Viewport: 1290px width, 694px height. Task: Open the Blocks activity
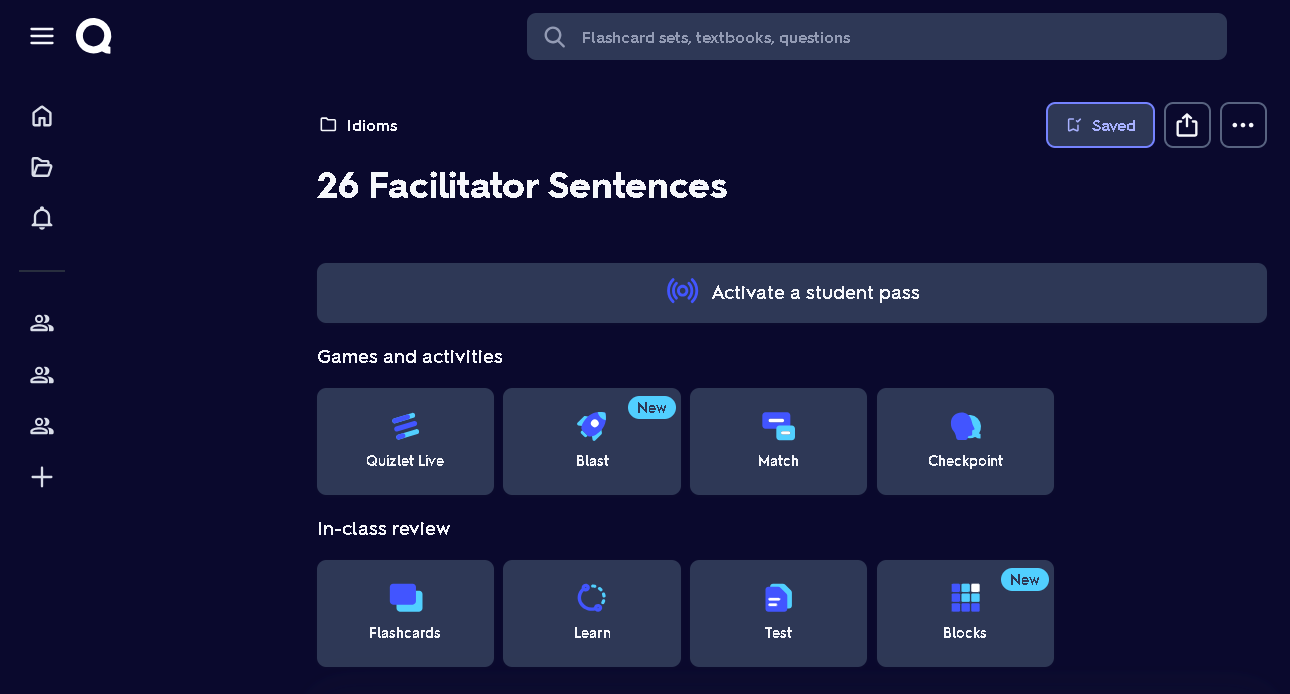pos(965,613)
